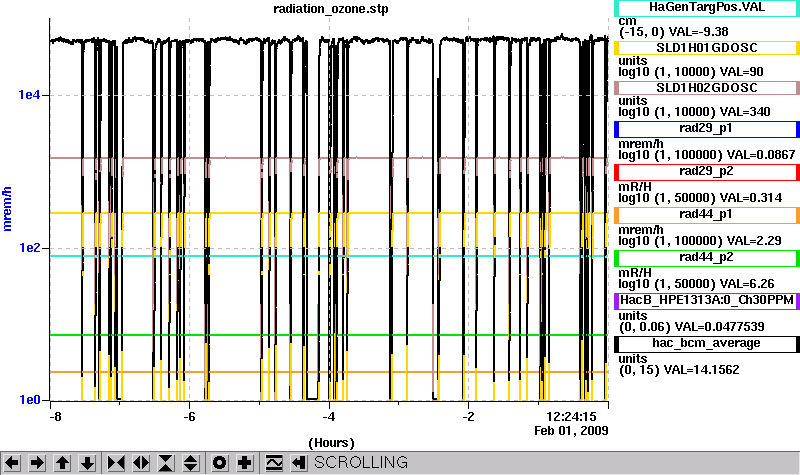Click the Feb 01, 2009 date label

(x=571, y=431)
